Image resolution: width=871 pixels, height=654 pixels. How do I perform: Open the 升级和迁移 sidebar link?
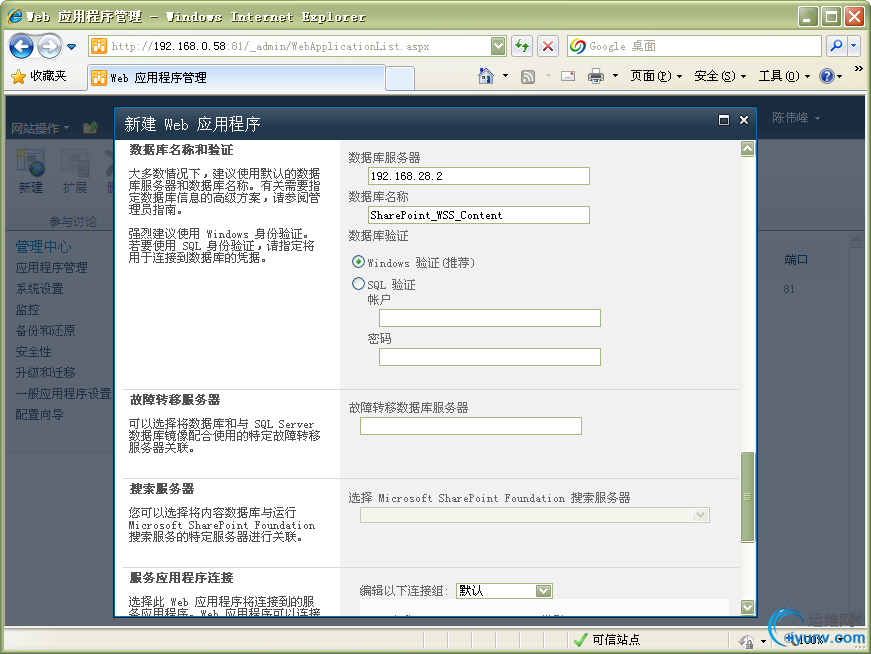46,373
